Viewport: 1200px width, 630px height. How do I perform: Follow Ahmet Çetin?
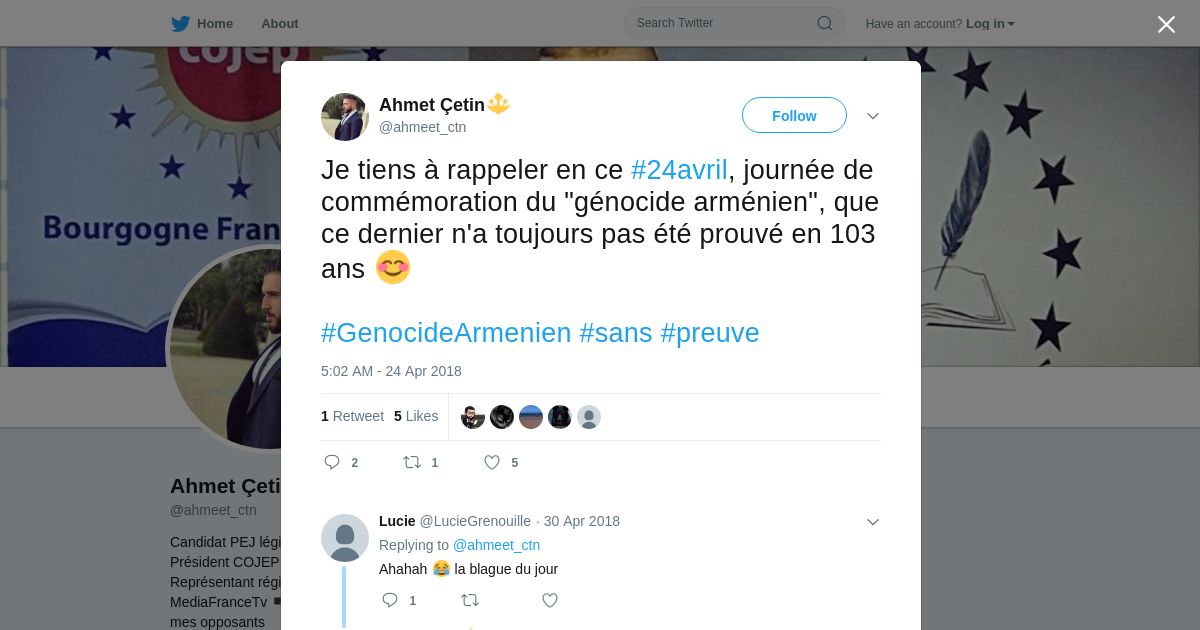pyautogui.click(x=794, y=115)
